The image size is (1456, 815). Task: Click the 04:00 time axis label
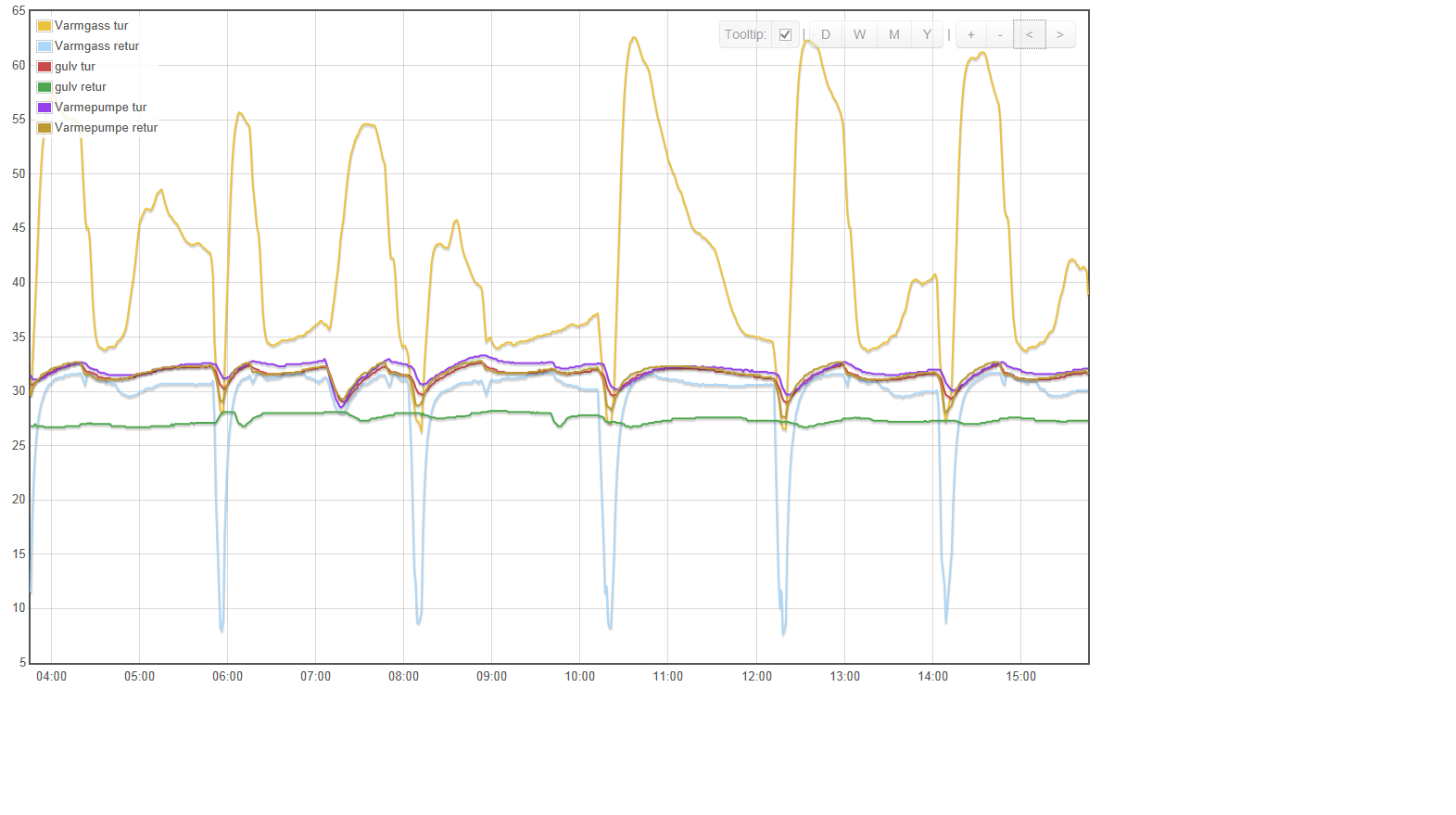[x=52, y=677]
